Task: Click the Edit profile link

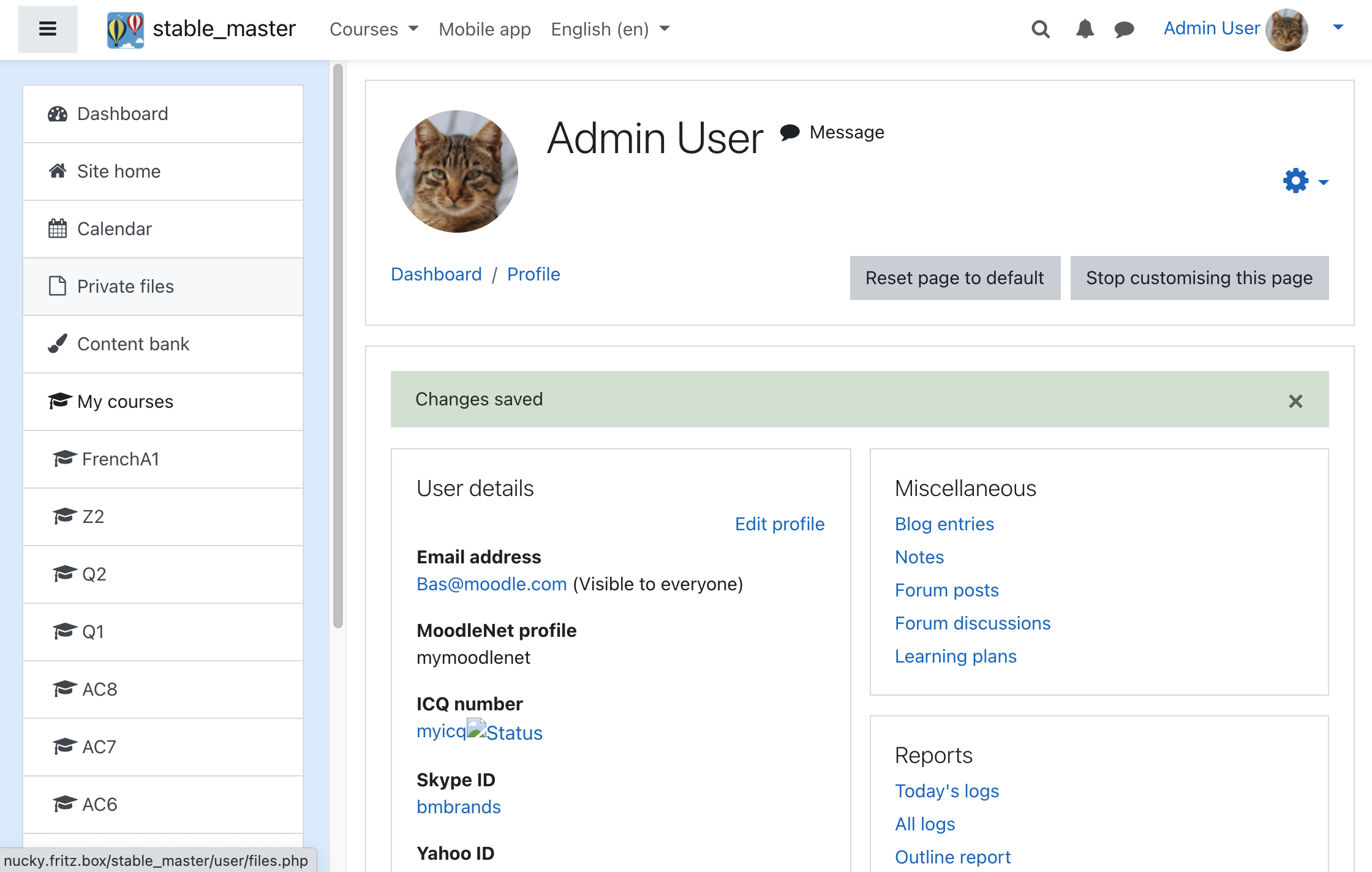Action: click(x=780, y=524)
